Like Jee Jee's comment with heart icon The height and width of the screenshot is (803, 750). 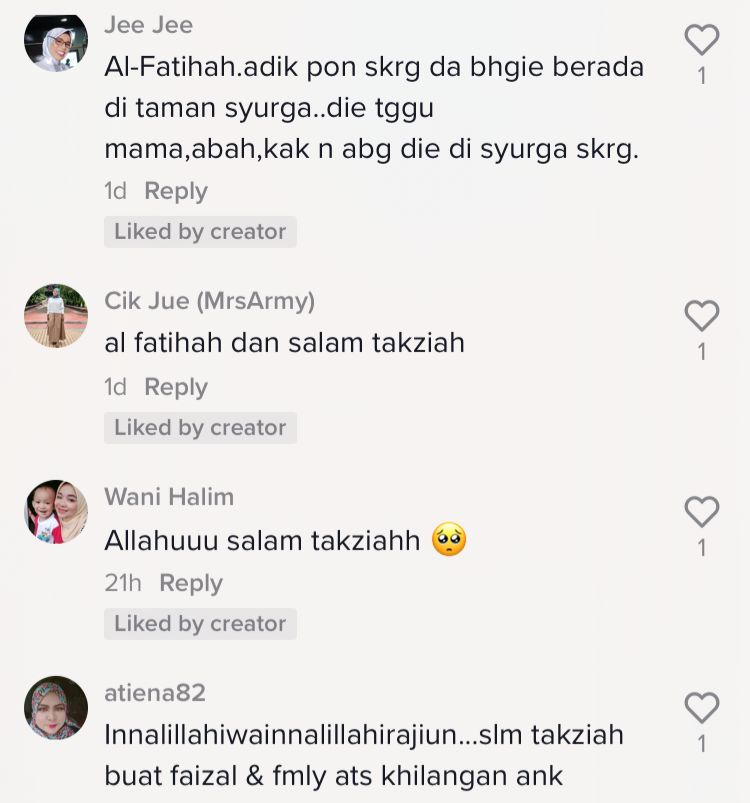coord(702,39)
